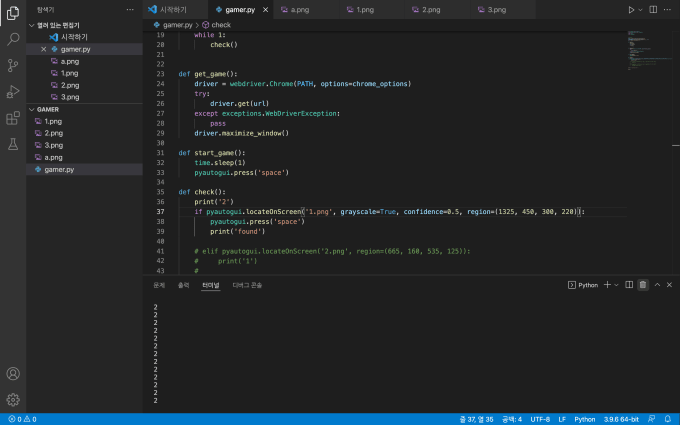
Task: Open a.png in GAMER folder
Action: [85, 157]
